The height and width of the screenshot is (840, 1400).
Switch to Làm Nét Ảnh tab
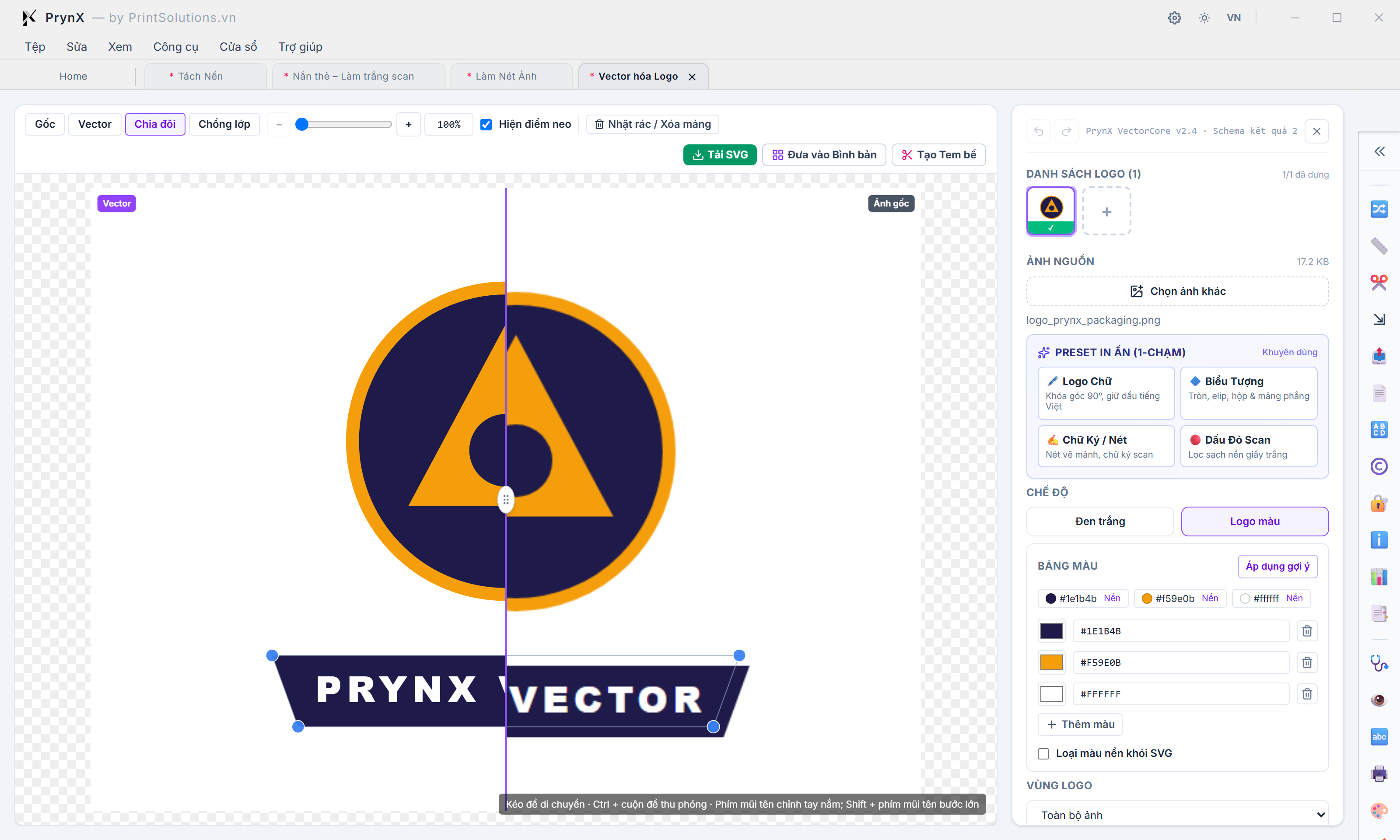(x=511, y=76)
